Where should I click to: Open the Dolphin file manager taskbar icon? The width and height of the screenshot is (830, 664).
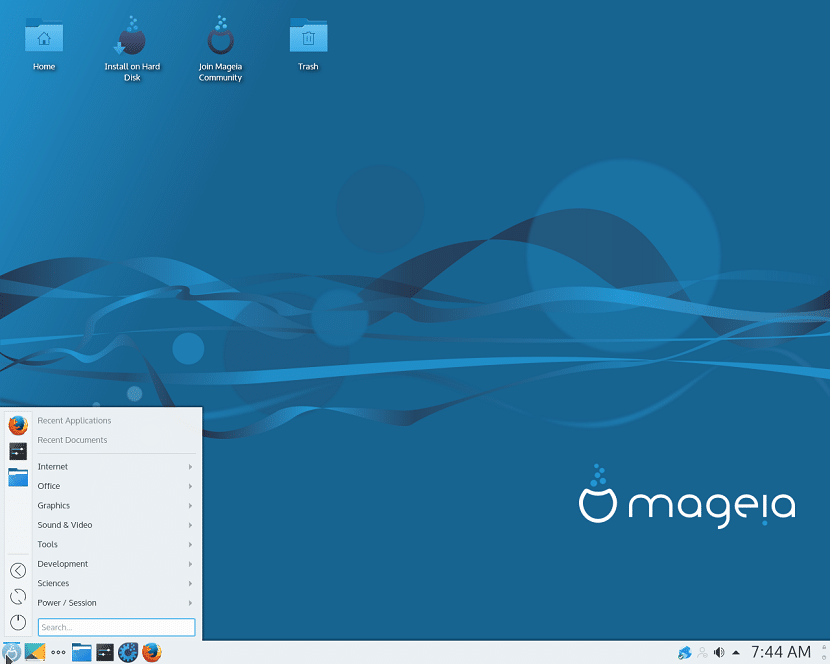pyautogui.click(x=81, y=652)
